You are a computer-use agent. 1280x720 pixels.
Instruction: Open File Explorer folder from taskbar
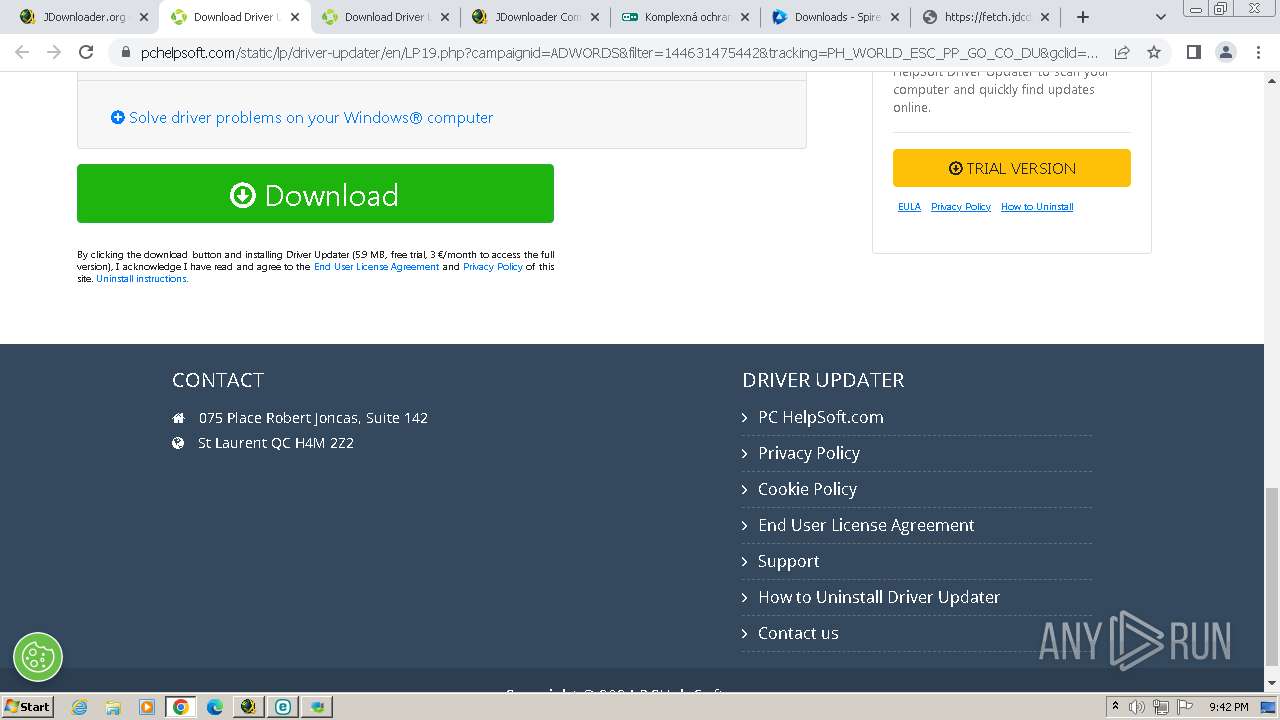click(x=113, y=707)
